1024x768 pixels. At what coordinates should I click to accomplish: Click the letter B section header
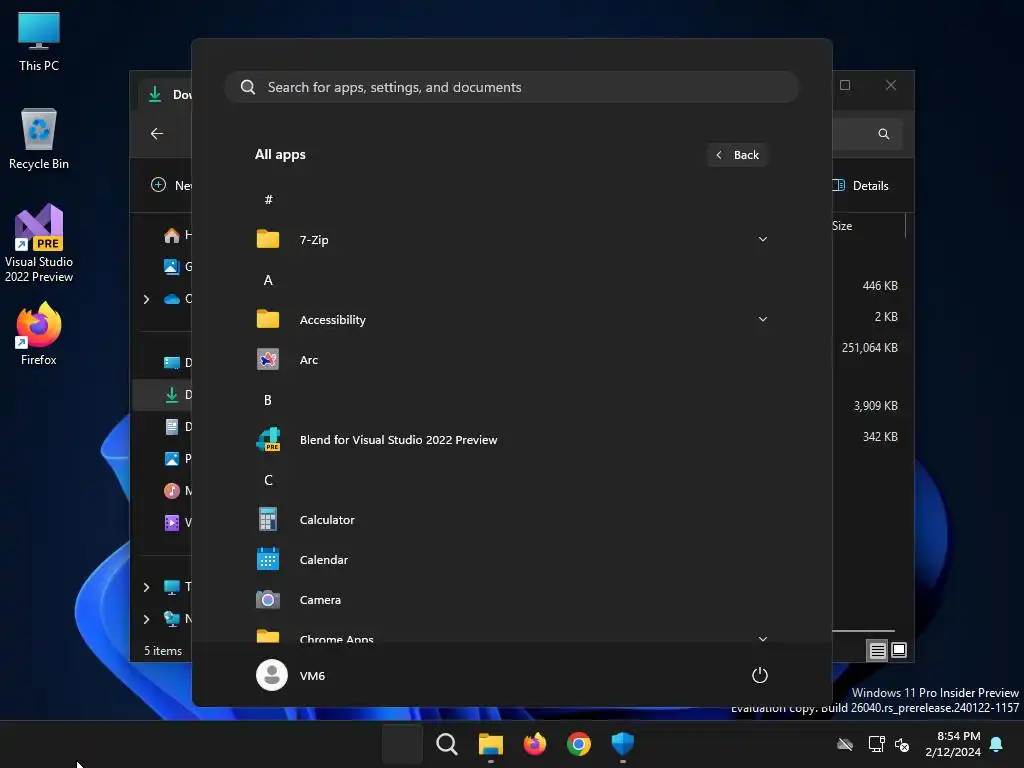click(x=268, y=400)
